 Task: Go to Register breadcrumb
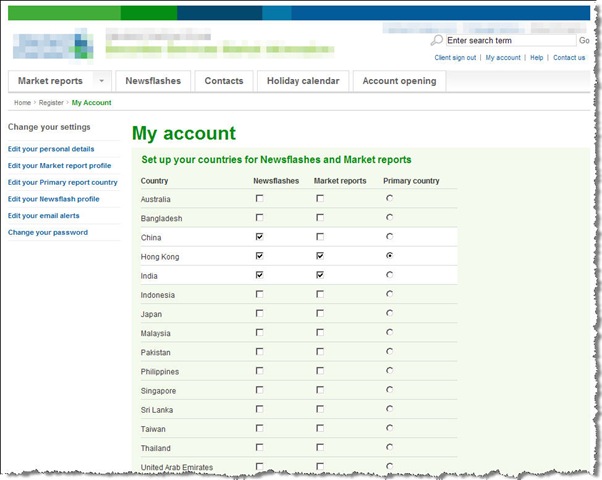pos(51,103)
